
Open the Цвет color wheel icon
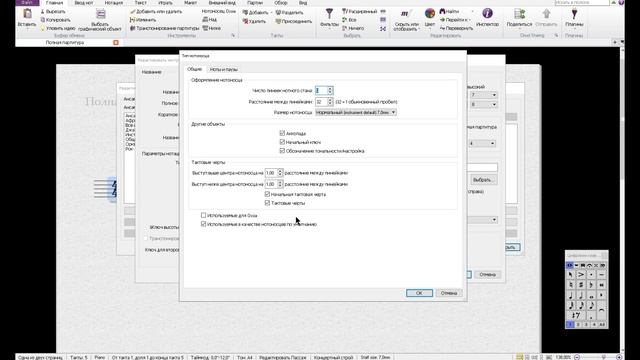pos(429,14)
